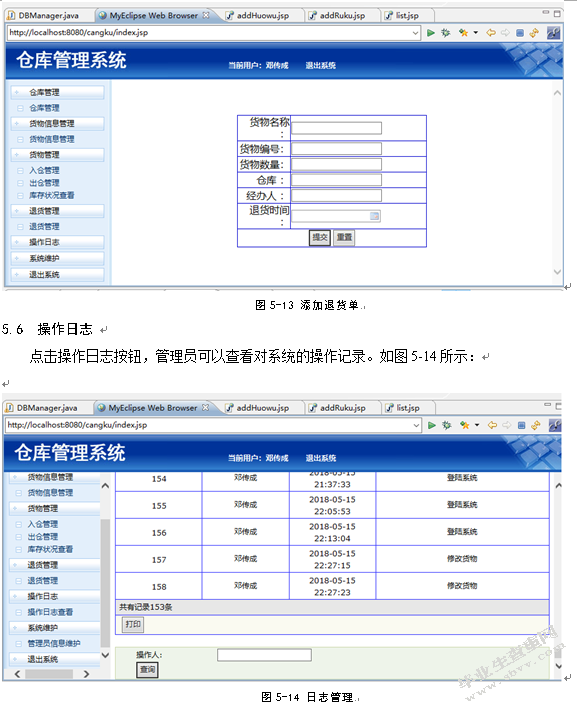Screen dimensions: 577x707
Task: Click the blue Stop icon in Figure 5-14 toolbar
Action: point(522,425)
